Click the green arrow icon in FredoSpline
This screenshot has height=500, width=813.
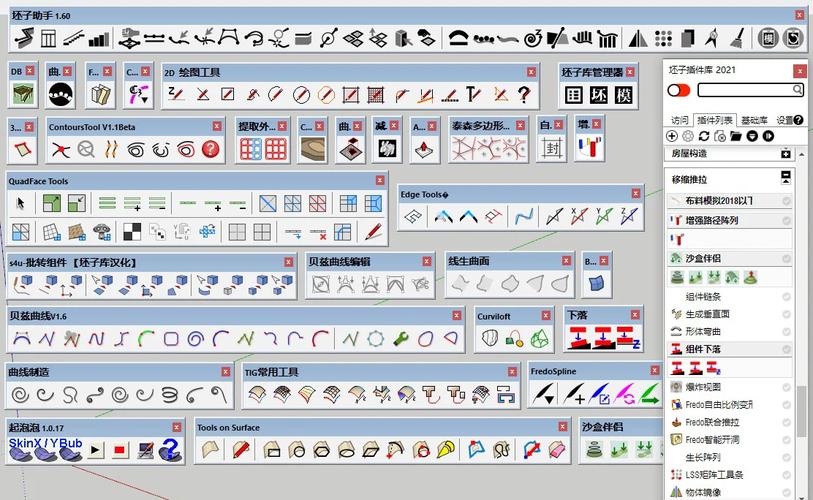[649, 394]
